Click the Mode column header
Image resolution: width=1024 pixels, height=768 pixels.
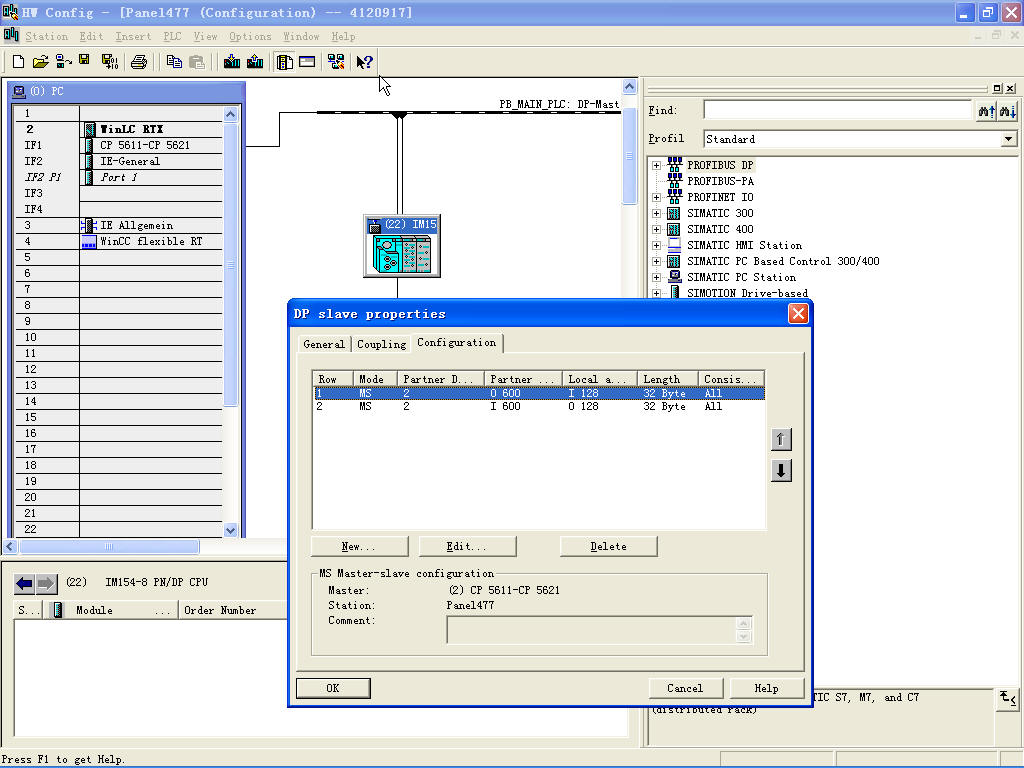coord(375,379)
